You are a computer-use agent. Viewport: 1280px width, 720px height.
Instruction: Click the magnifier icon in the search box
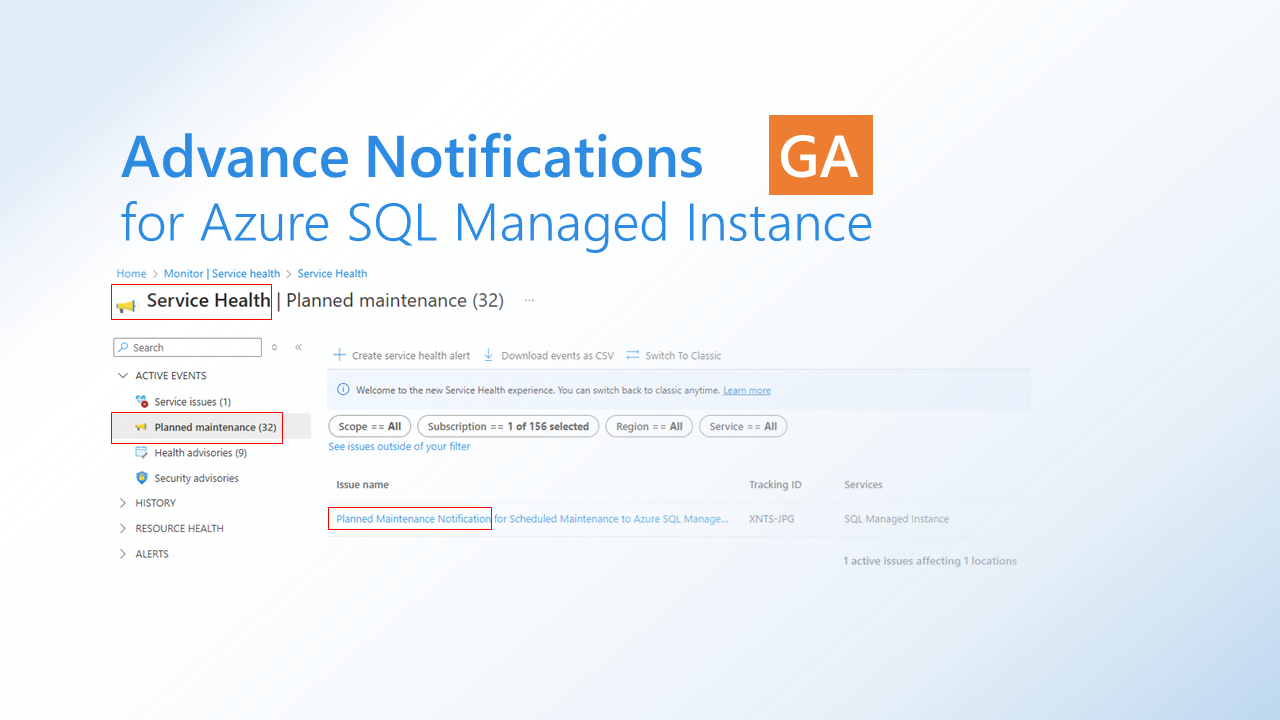(x=121, y=347)
